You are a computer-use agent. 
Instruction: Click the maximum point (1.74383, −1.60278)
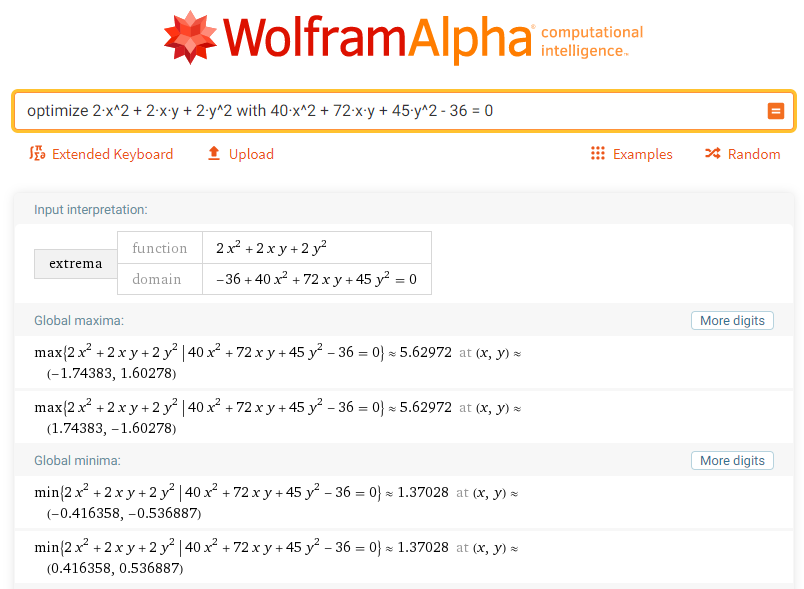[x=111, y=428]
